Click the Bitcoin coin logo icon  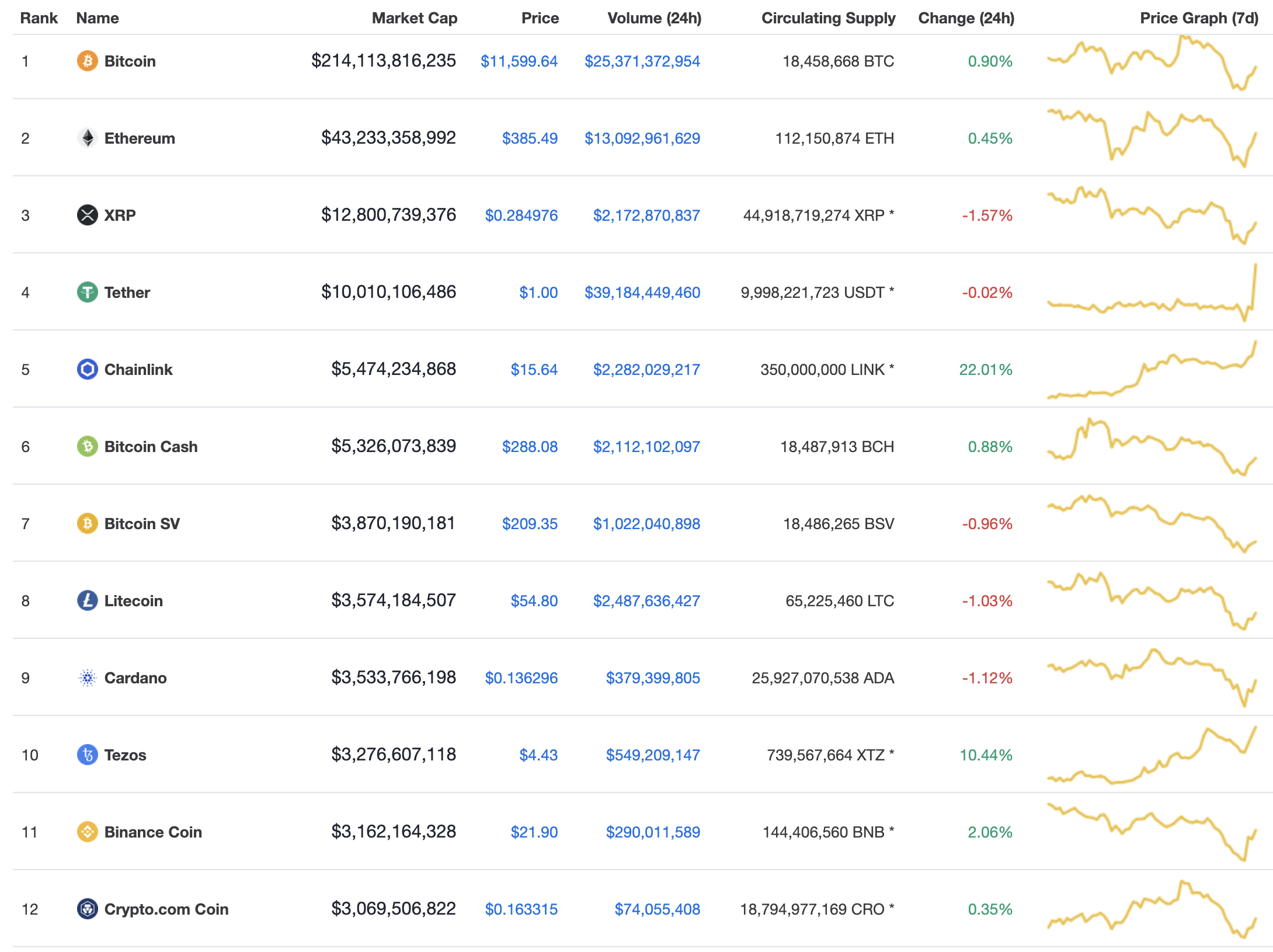[87, 61]
